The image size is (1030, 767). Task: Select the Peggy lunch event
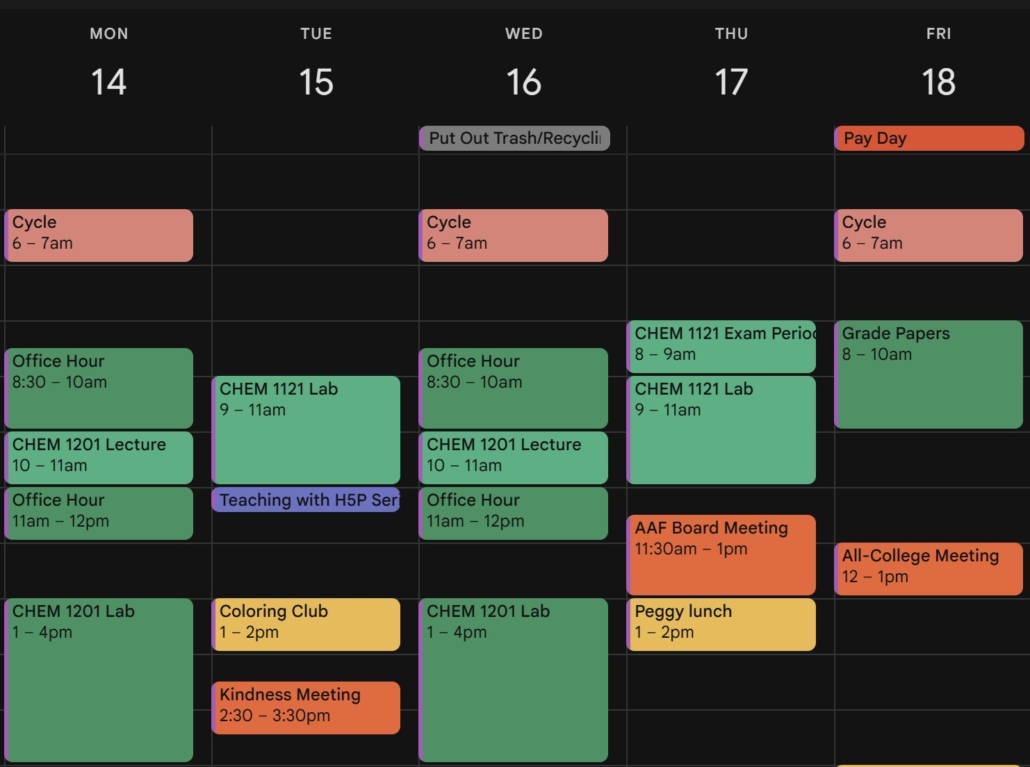720,622
